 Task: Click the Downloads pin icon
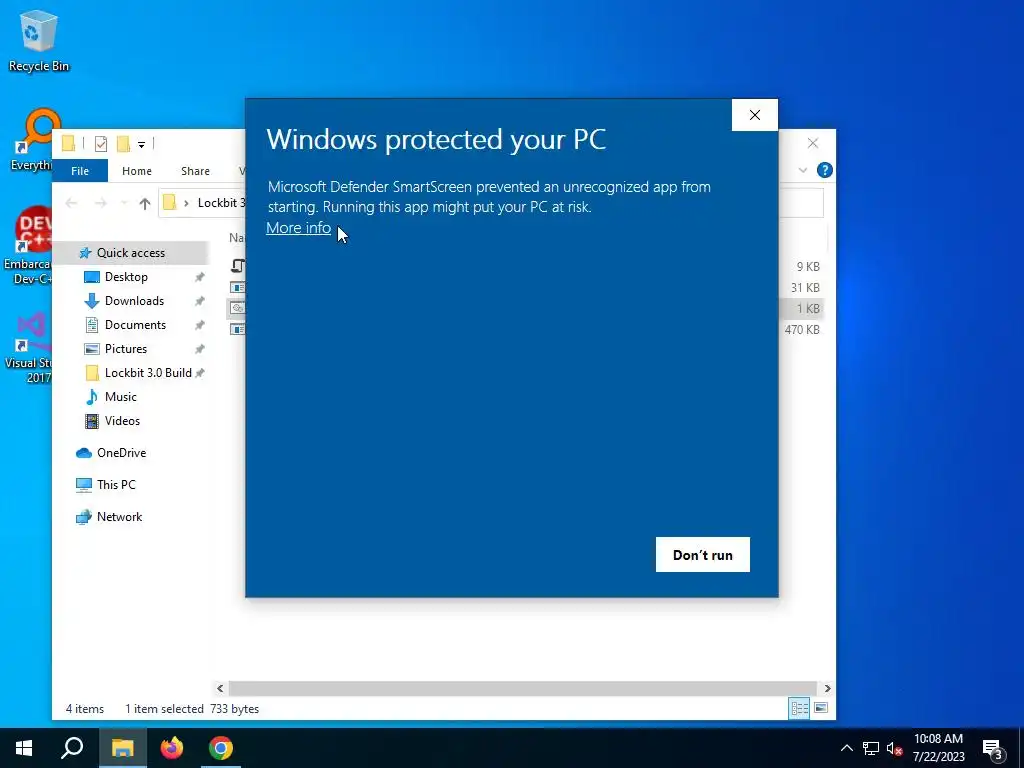point(200,301)
